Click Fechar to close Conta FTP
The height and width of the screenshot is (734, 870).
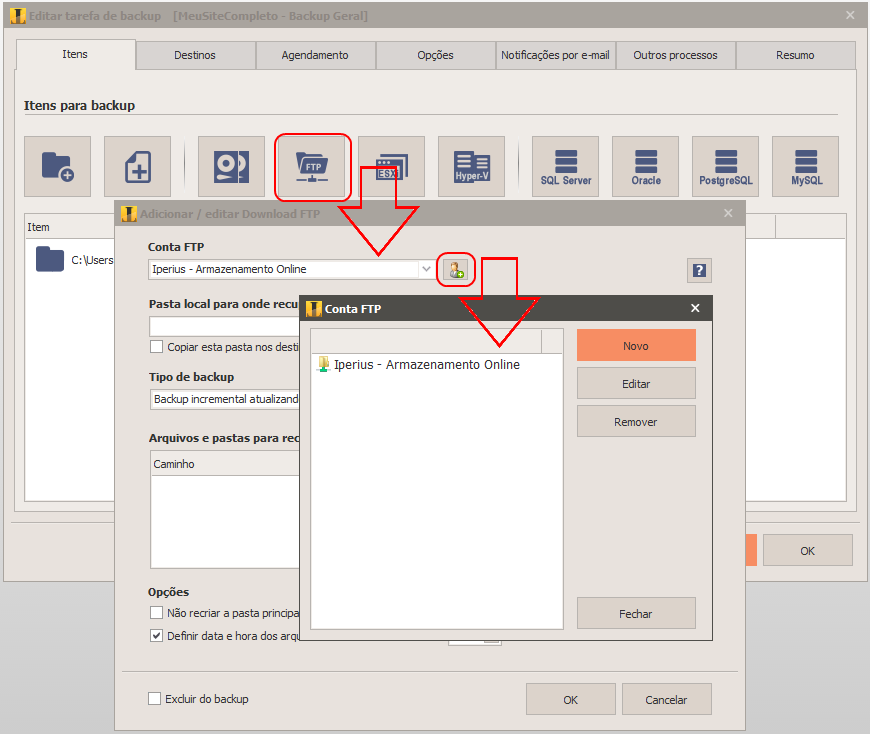tap(636, 614)
